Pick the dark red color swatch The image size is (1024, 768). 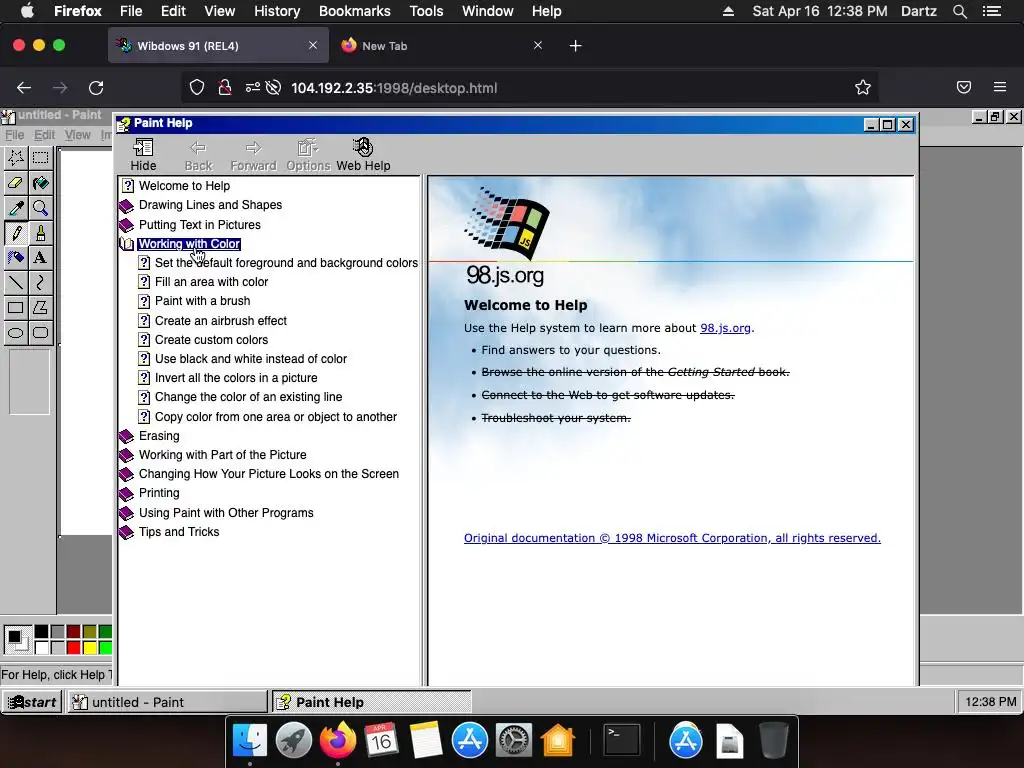tap(73, 632)
